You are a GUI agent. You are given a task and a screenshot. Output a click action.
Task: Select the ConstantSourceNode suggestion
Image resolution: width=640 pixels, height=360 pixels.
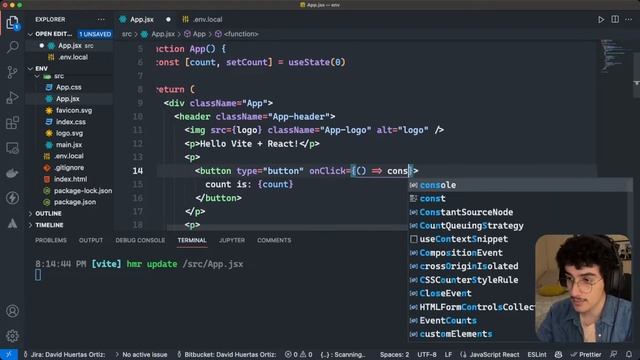tap(520, 212)
